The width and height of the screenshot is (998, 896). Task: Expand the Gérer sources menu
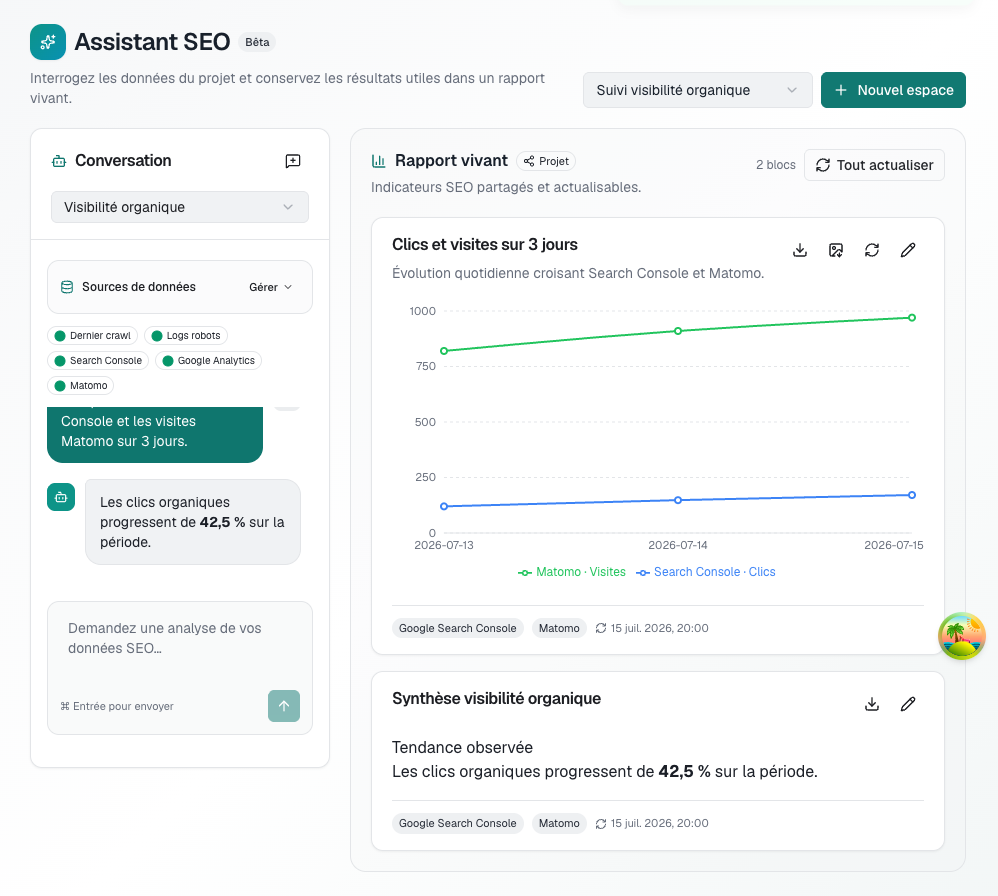pyautogui.click(x=271, y=287)
